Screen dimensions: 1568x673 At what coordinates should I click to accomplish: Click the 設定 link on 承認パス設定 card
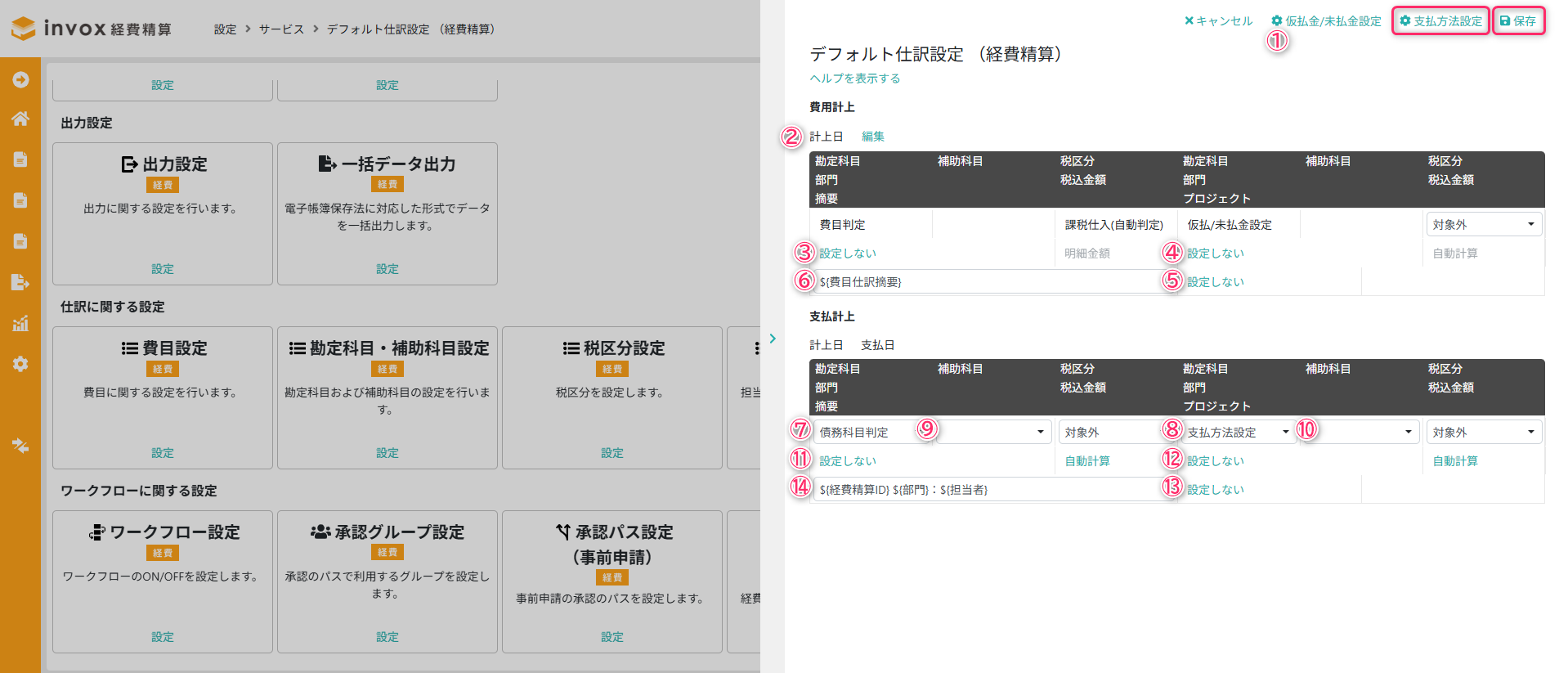point(612,637)
